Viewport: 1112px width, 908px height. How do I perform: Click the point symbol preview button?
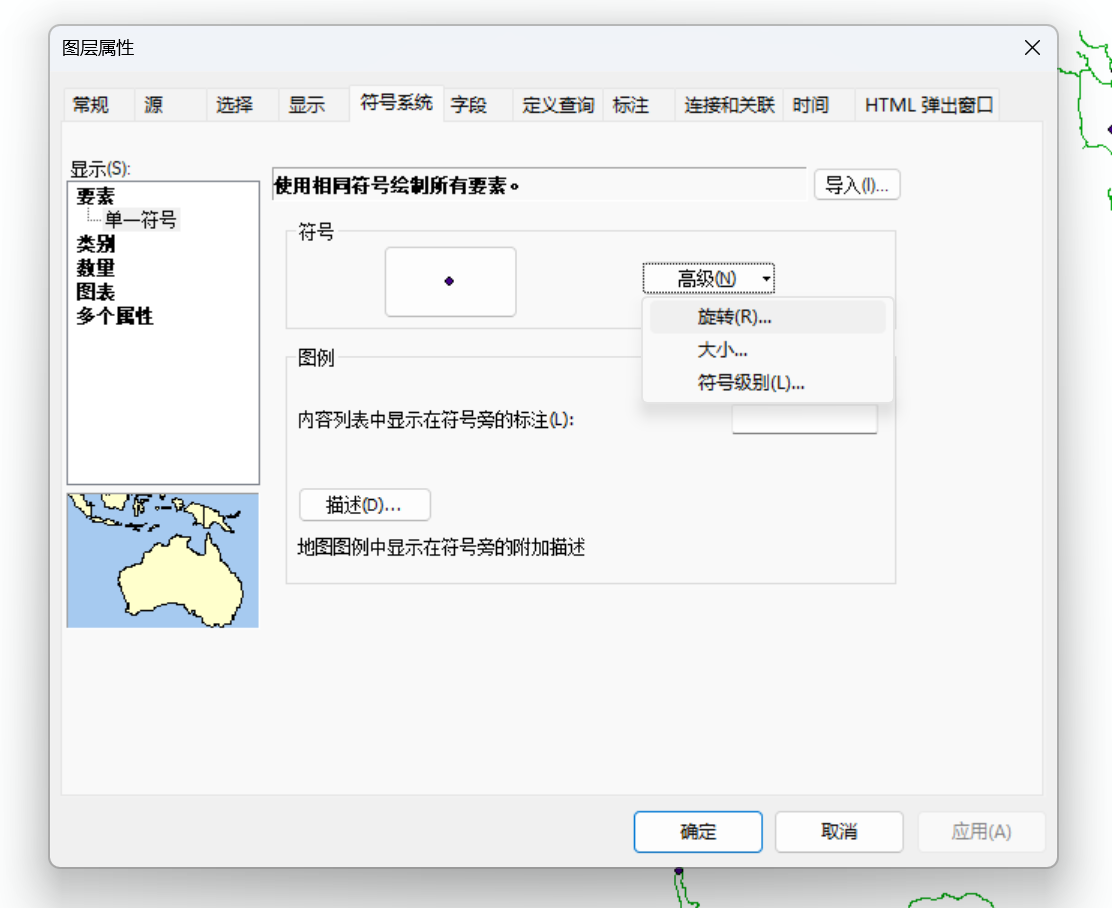coord(450,282)
